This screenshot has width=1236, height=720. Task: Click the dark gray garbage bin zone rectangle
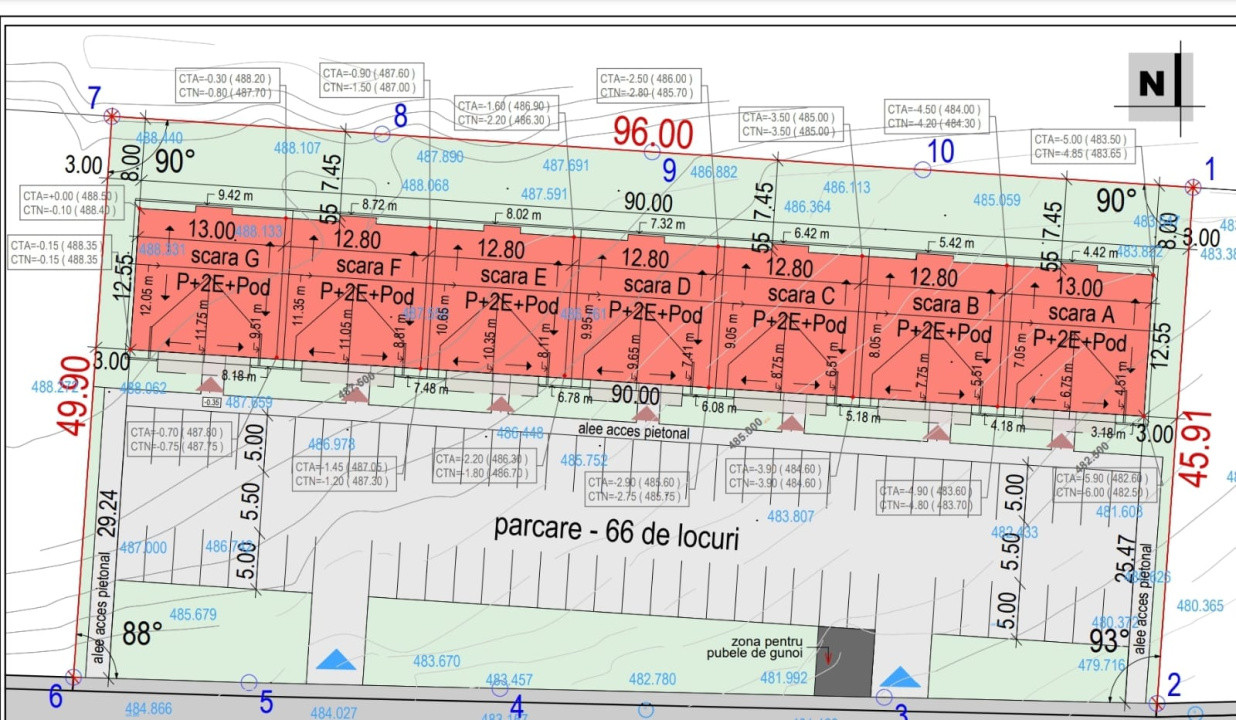[845, 662]
